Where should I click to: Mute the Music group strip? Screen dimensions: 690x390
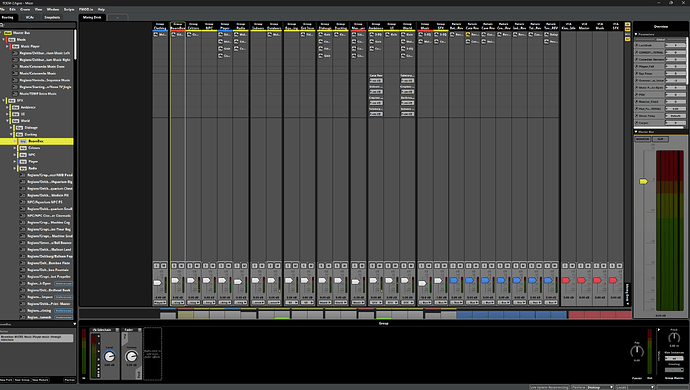click(x=429, y=265)
